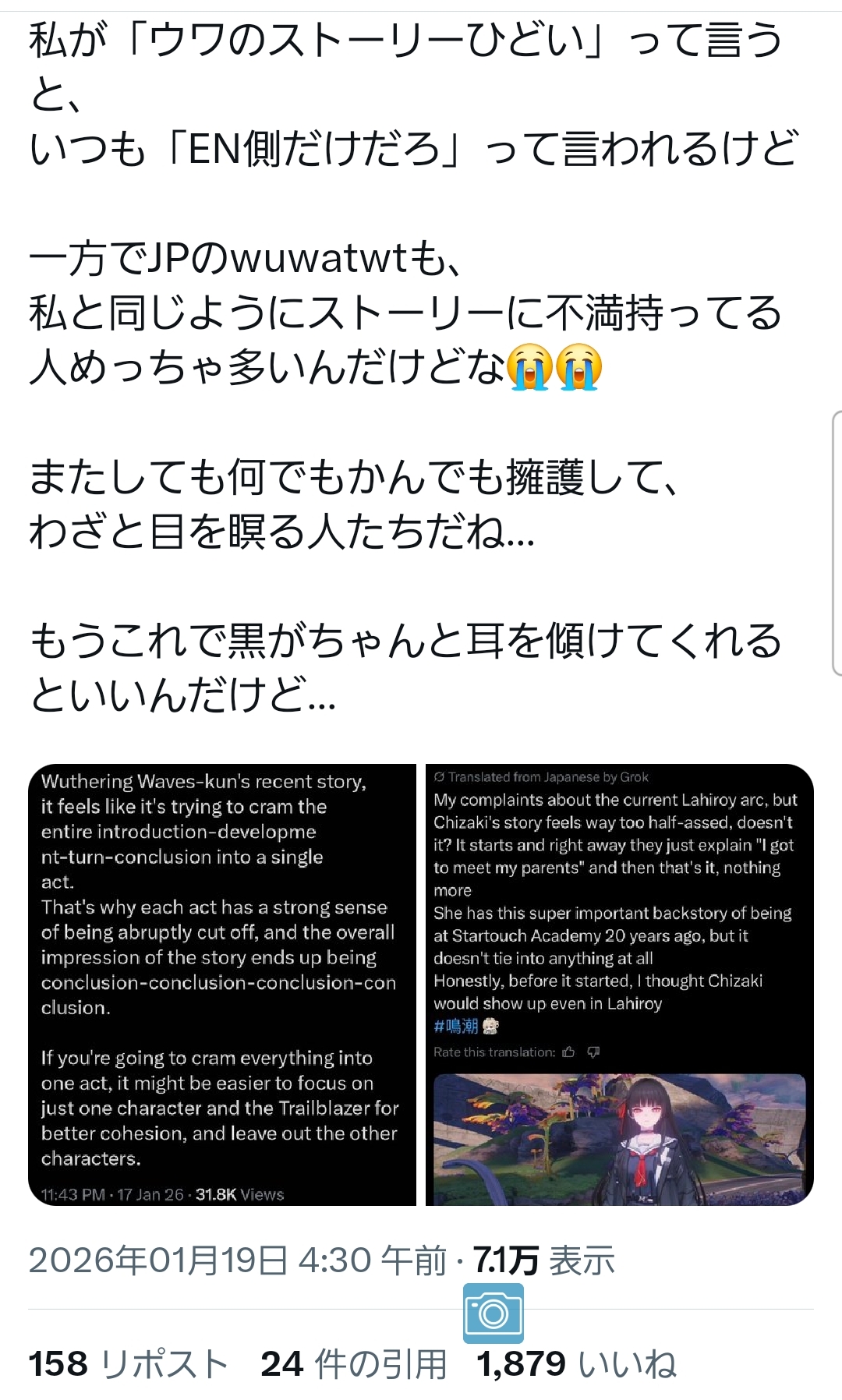842x1400 pixels.
Task: Tap the floating camera screenshot icon
Action: pyautogui.click(x=493, y=1313)
